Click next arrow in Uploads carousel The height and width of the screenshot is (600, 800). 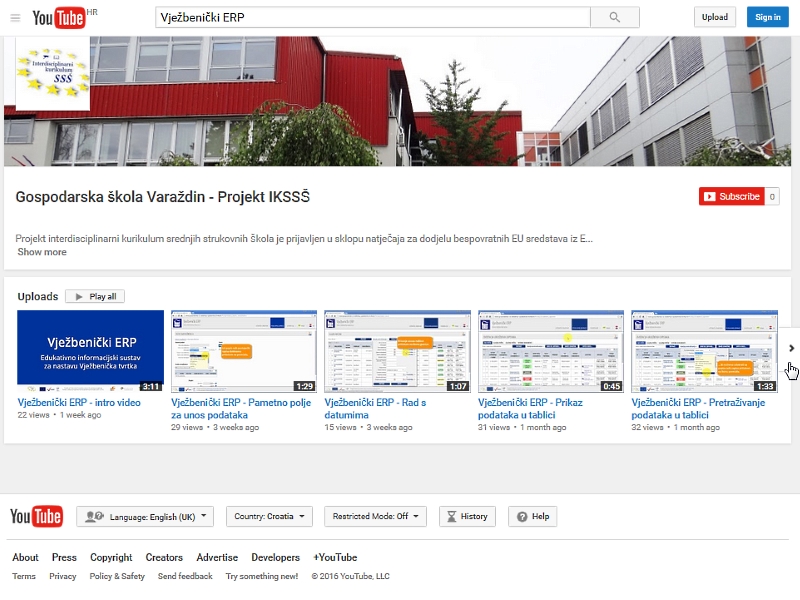point(791,348)
